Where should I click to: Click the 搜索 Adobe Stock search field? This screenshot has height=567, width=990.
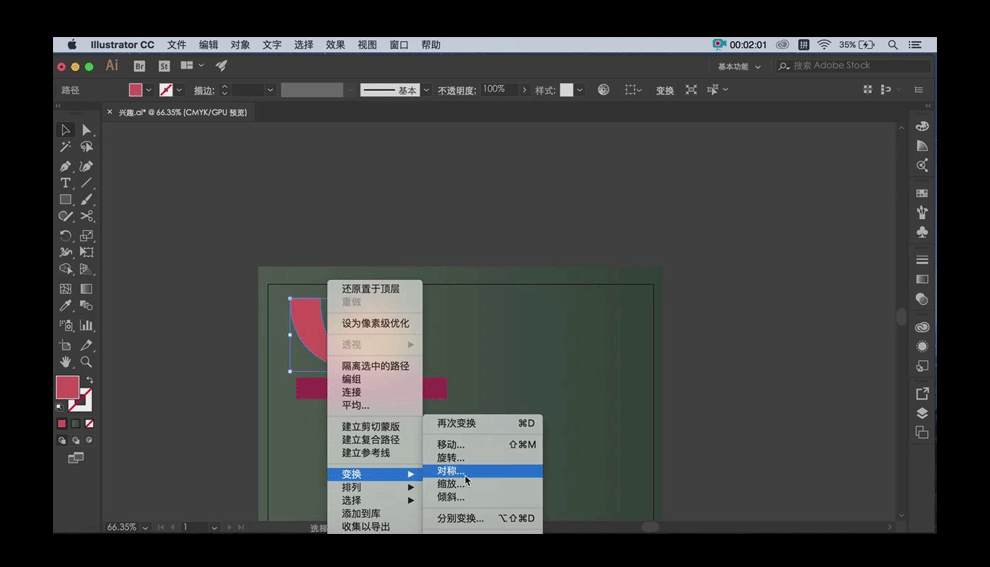855,66
